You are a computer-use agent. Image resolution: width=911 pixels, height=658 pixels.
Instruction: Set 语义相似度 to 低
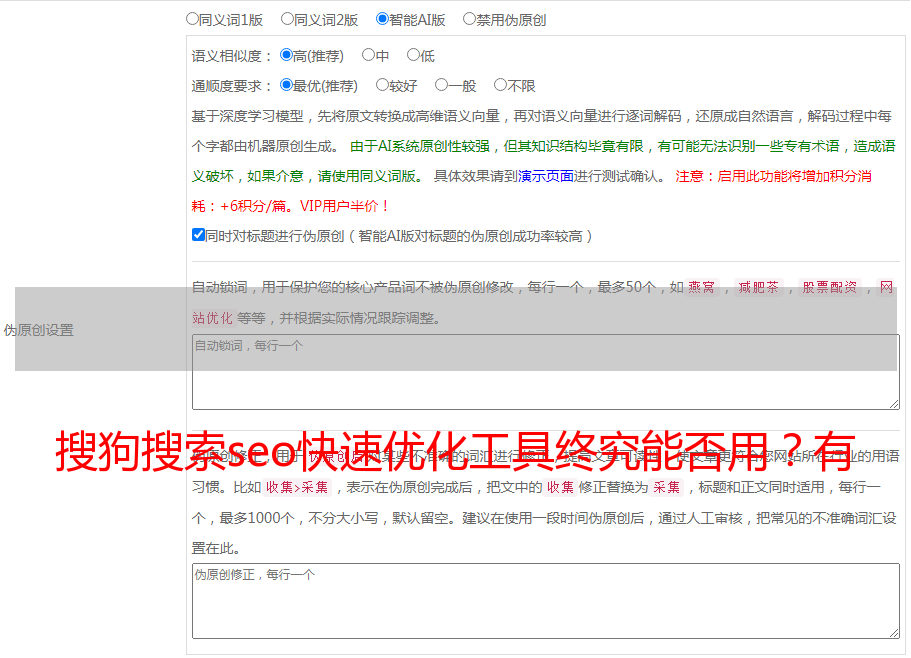click(x=413, y=55)
